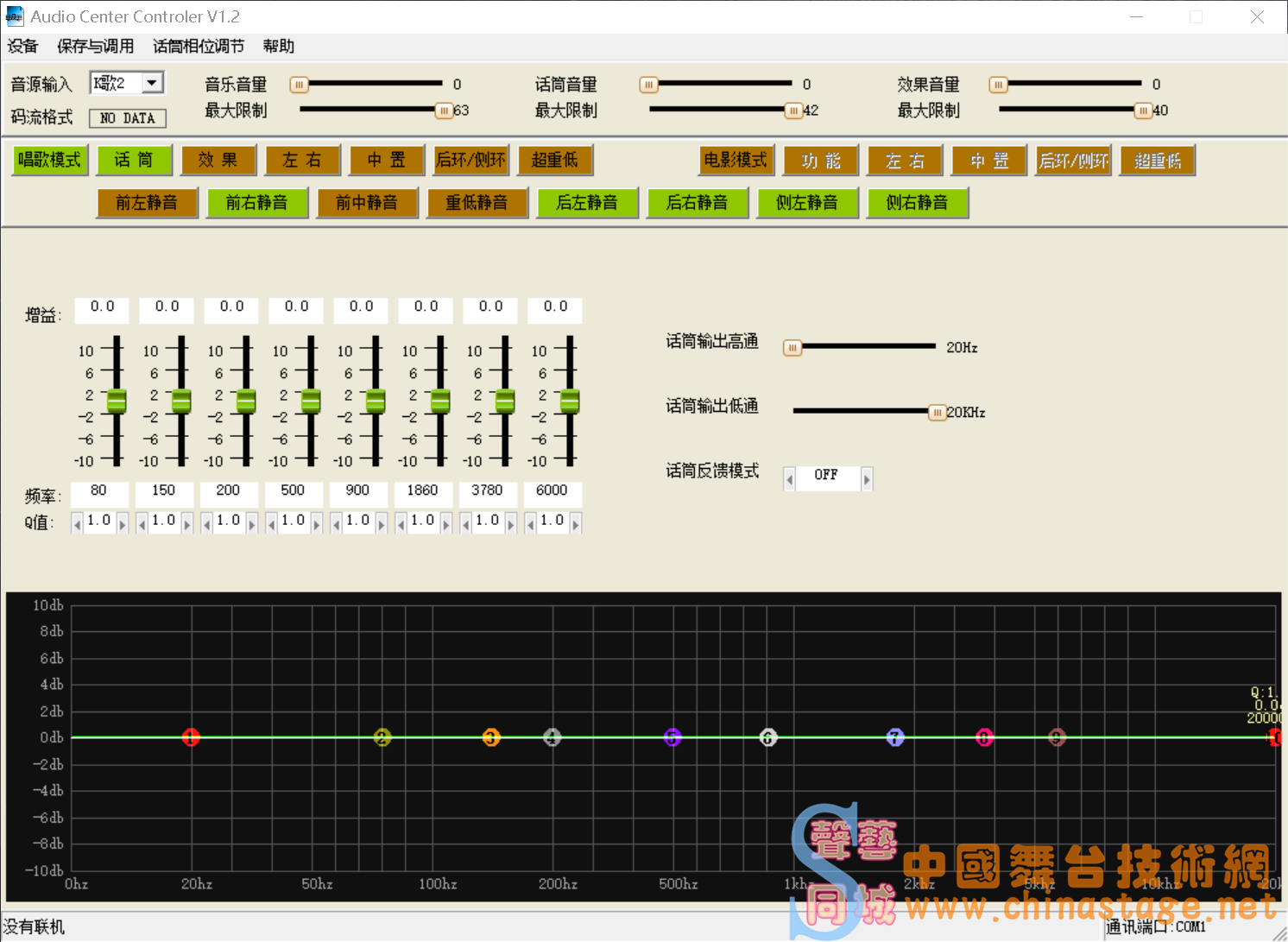Click the 80 Hz frequency field
The height and width of the screenshot is (942, 1288).
98,492
